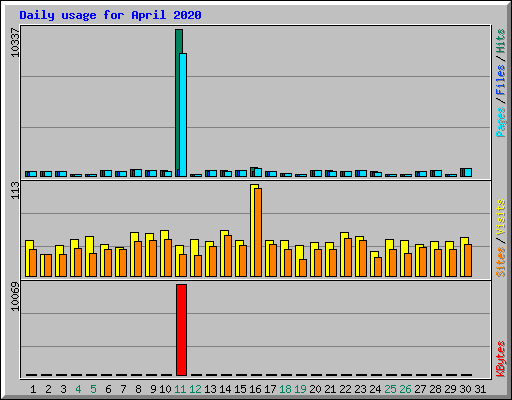512x400 pixels.
Task: Click day label "20" on the x-axis
Action: 315,389
